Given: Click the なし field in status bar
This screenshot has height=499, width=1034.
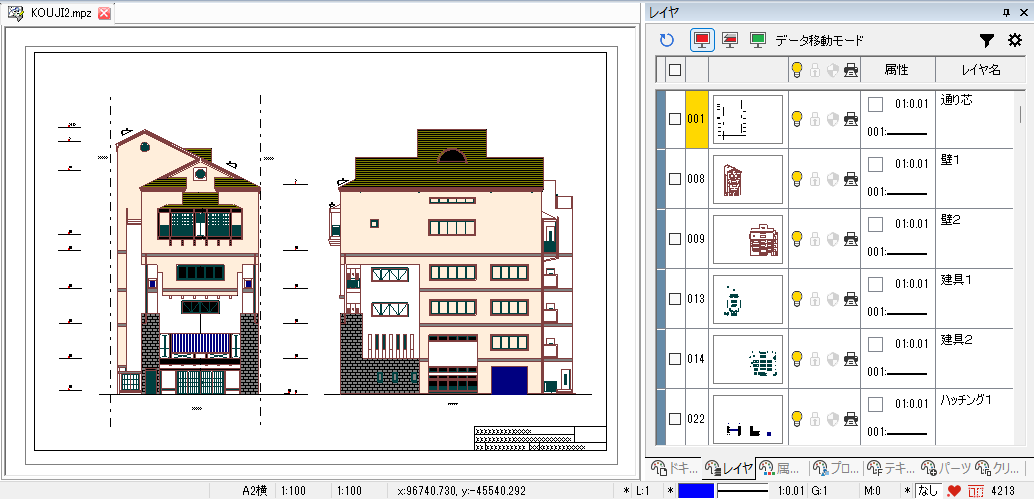Looking at the screenshot, I should (928, 491).
